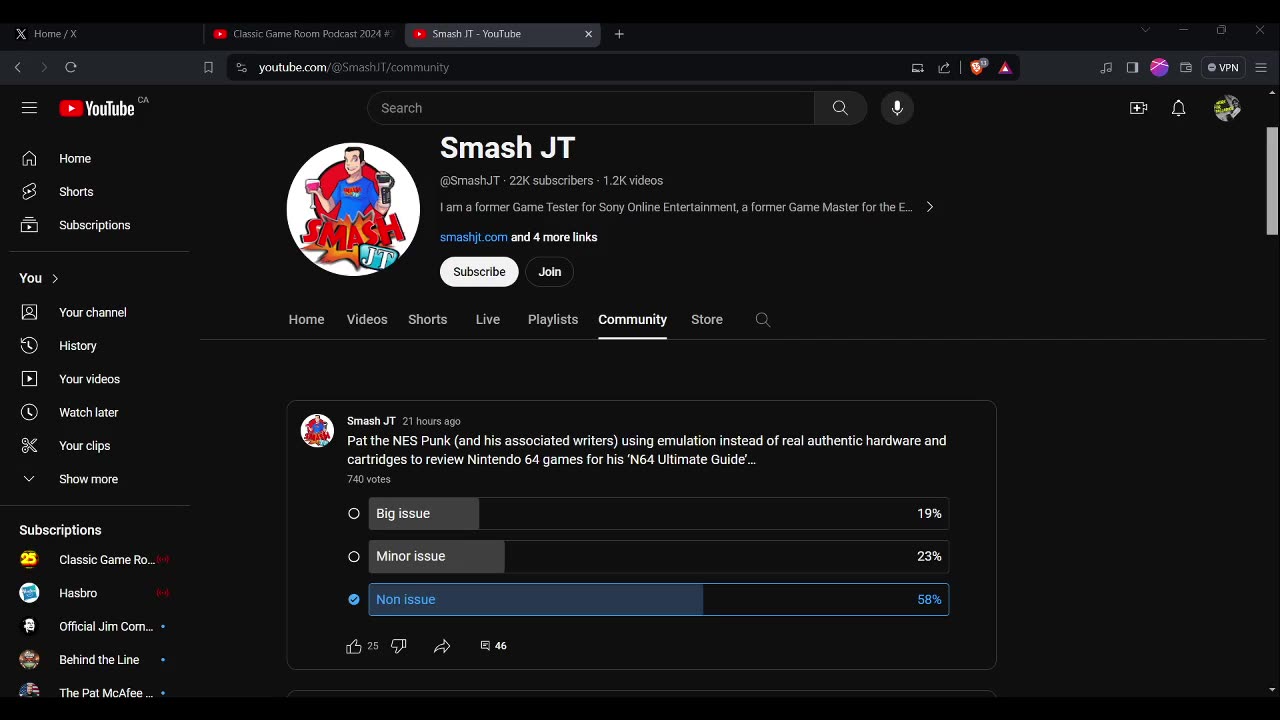This screenshot has height=720, width=1280.
Task: Switch to Classic Game Room Podcast tab
Action: [x=303, y=34]
